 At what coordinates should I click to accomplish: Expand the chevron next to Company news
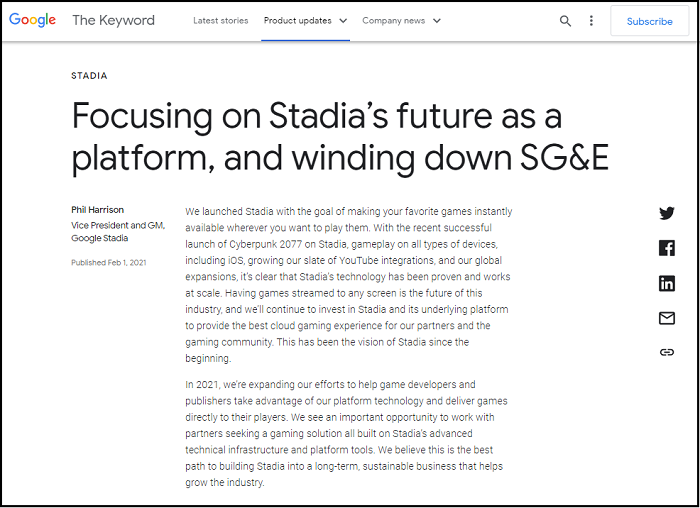coord(437,21)
